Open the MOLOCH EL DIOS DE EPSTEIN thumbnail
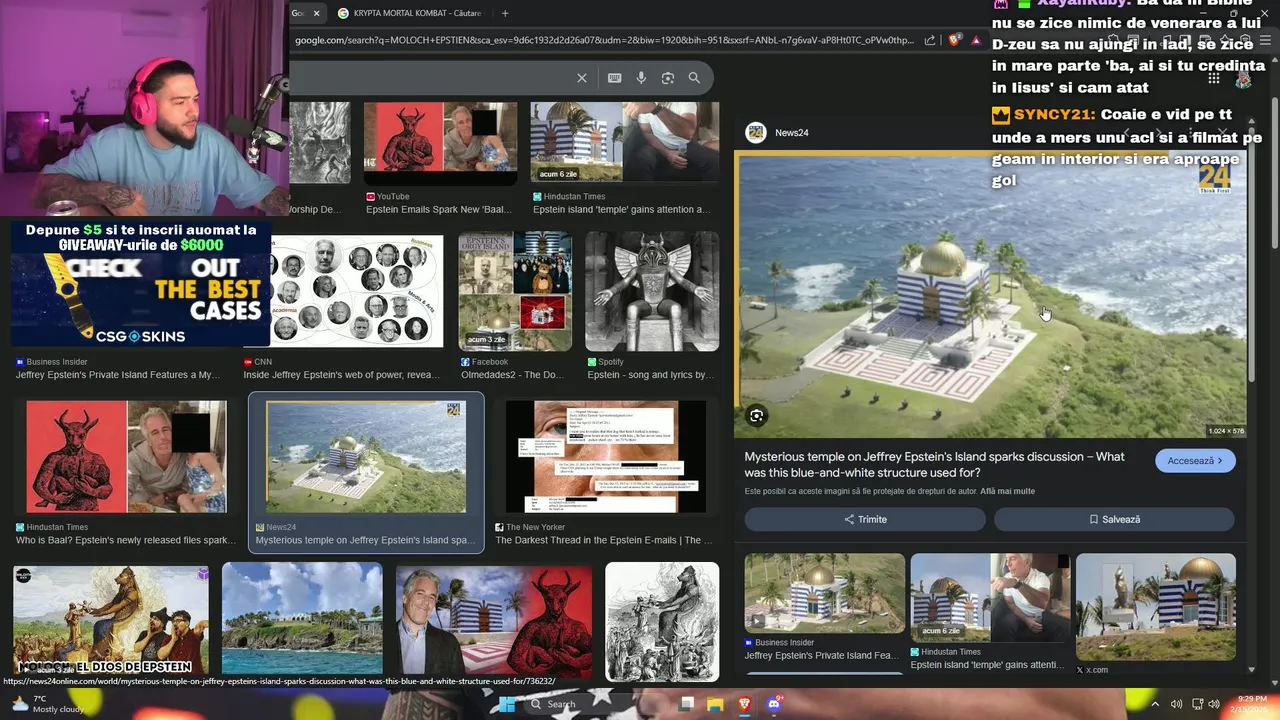This screenshot has height=720, width=1280. pos(111,620)
